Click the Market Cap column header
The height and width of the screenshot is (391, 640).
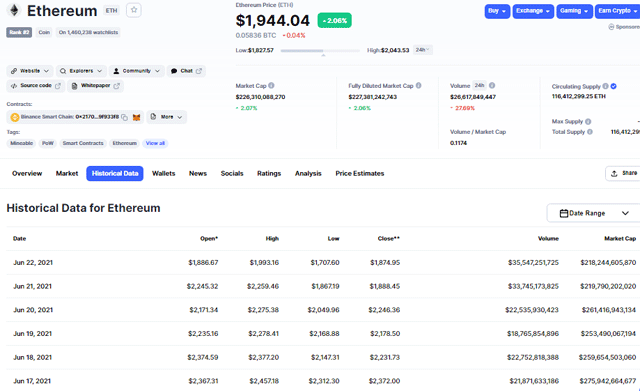pyautogui.click(x=620, y=239)
